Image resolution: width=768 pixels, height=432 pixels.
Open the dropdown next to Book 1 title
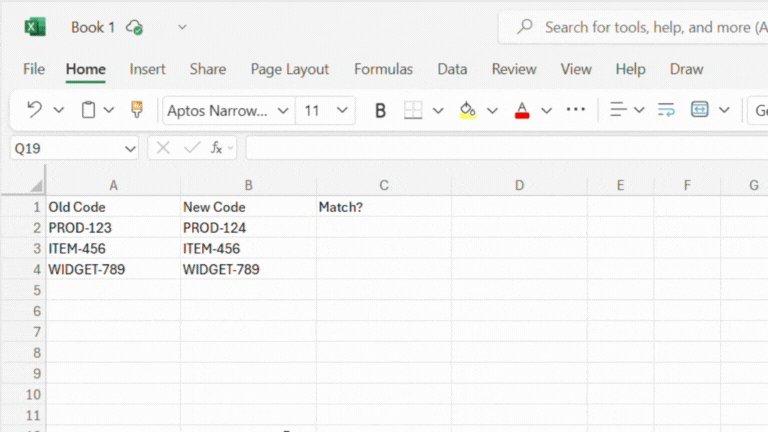182,27
